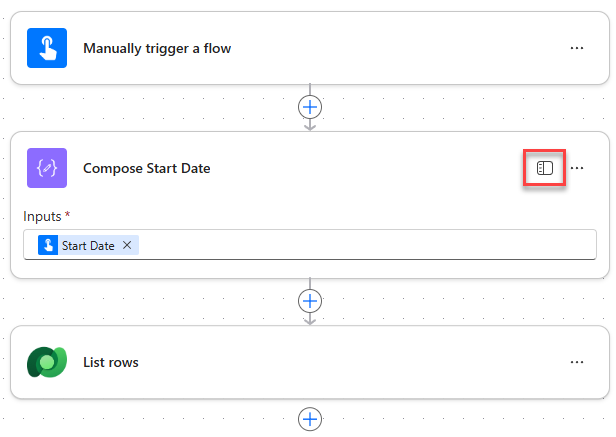The width and height of the screenshot is (616, 437).
Task: Click the arrow connector above Compose Start Date
Action: pyautogui.click(x=311, y=124)
